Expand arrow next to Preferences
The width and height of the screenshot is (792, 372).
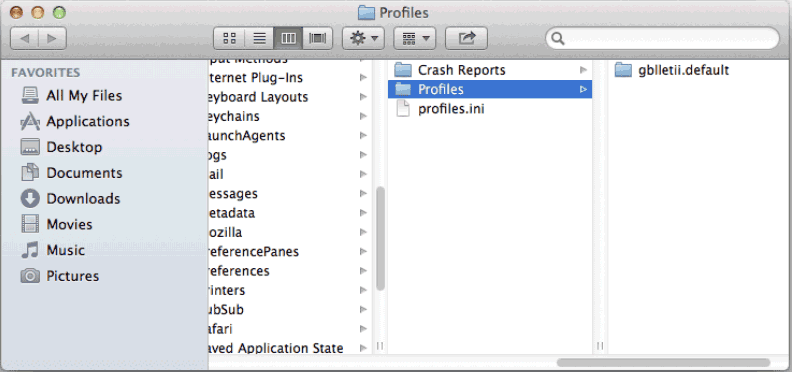point(363,271)
